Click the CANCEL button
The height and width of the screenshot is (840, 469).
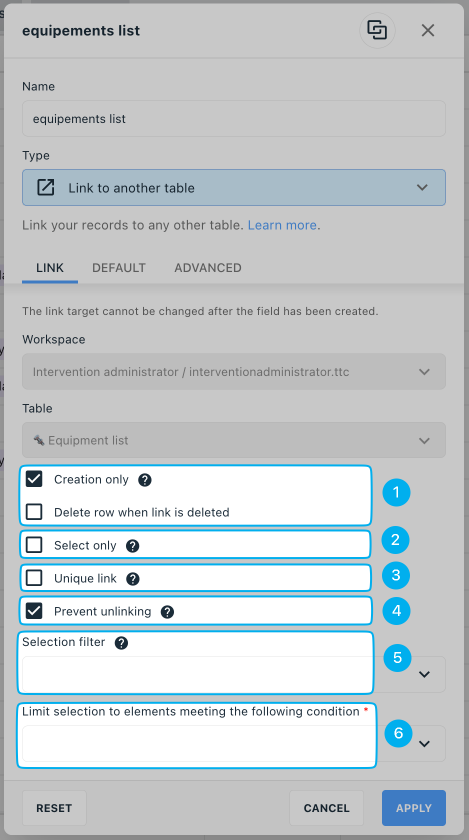point(326,808)
